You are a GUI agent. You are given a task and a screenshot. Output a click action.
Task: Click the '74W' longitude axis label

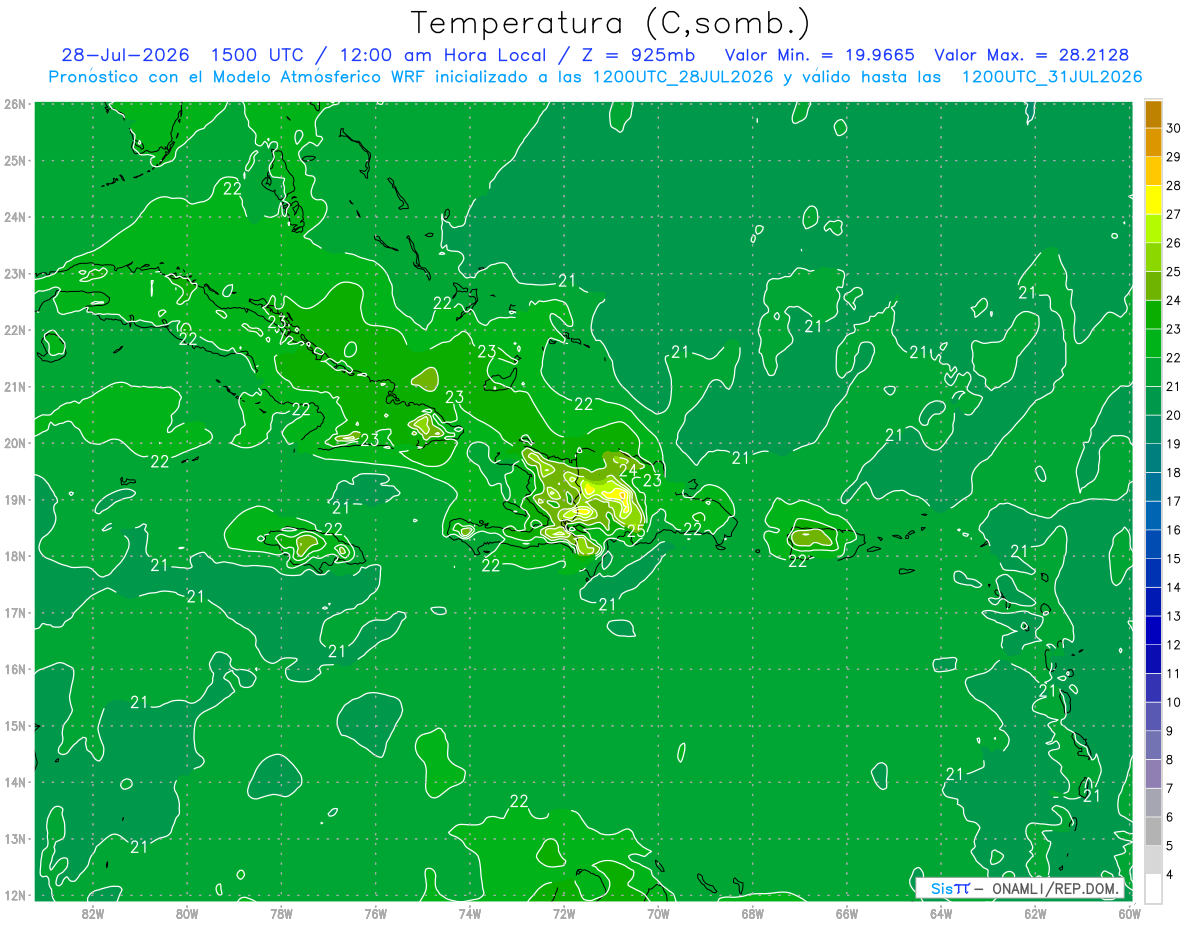pos(469,913)
